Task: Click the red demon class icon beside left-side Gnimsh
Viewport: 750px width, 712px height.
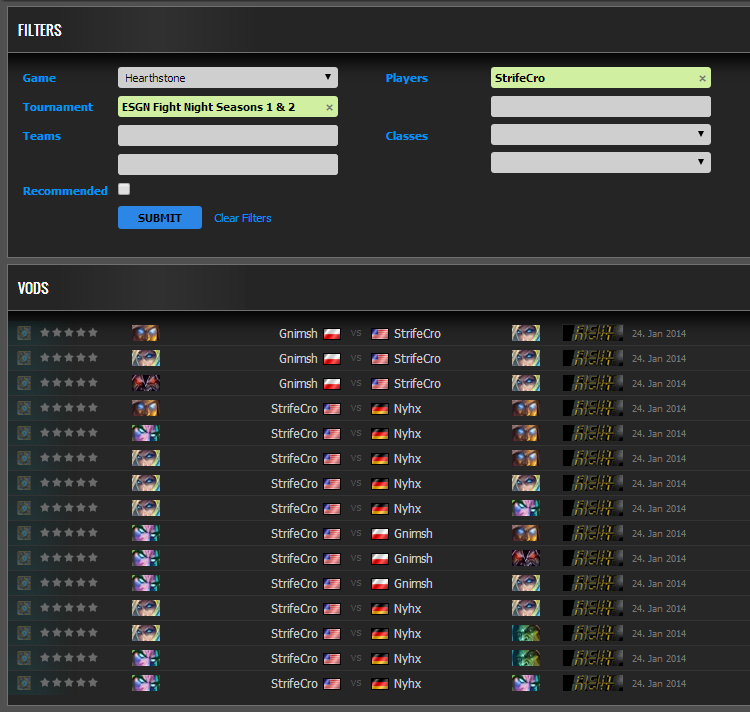Action: tap(145, 383)
